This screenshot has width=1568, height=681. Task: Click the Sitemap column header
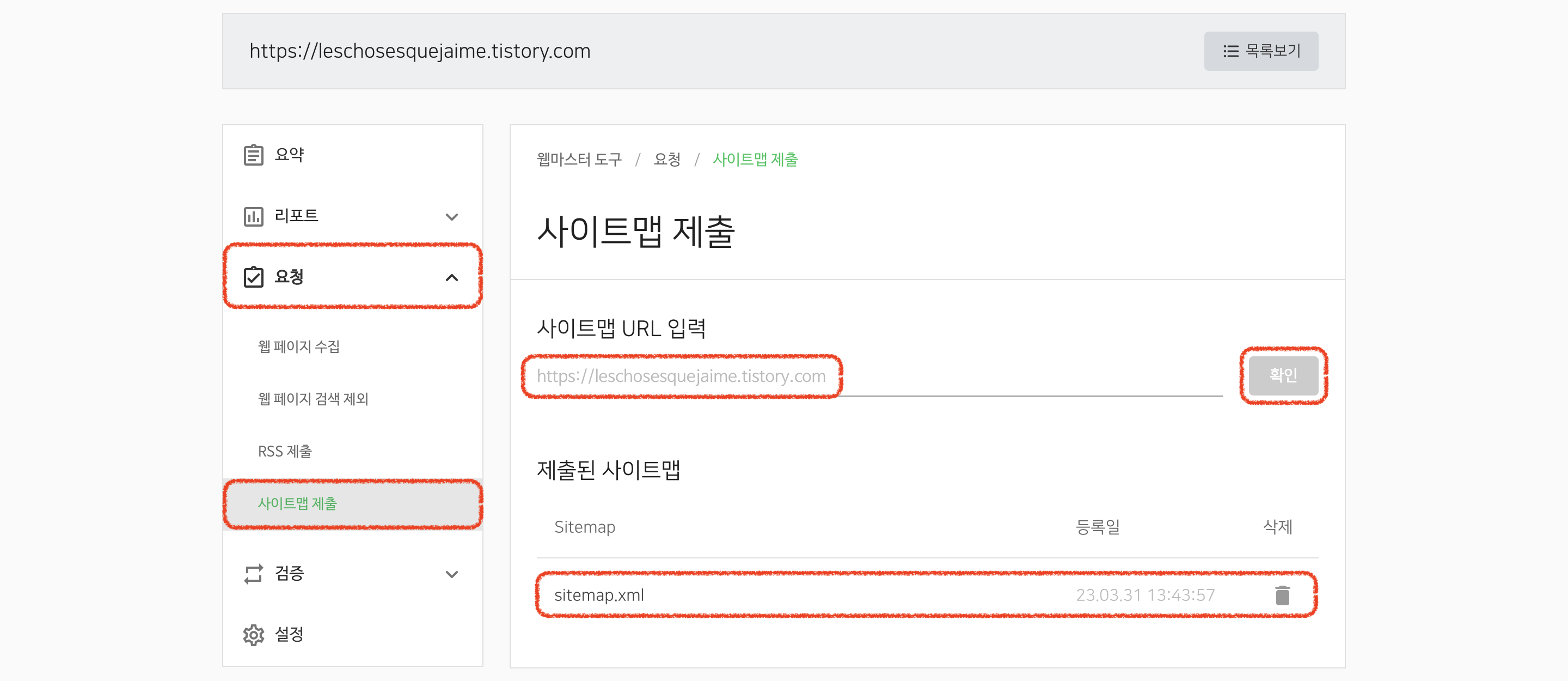(584, 527)
